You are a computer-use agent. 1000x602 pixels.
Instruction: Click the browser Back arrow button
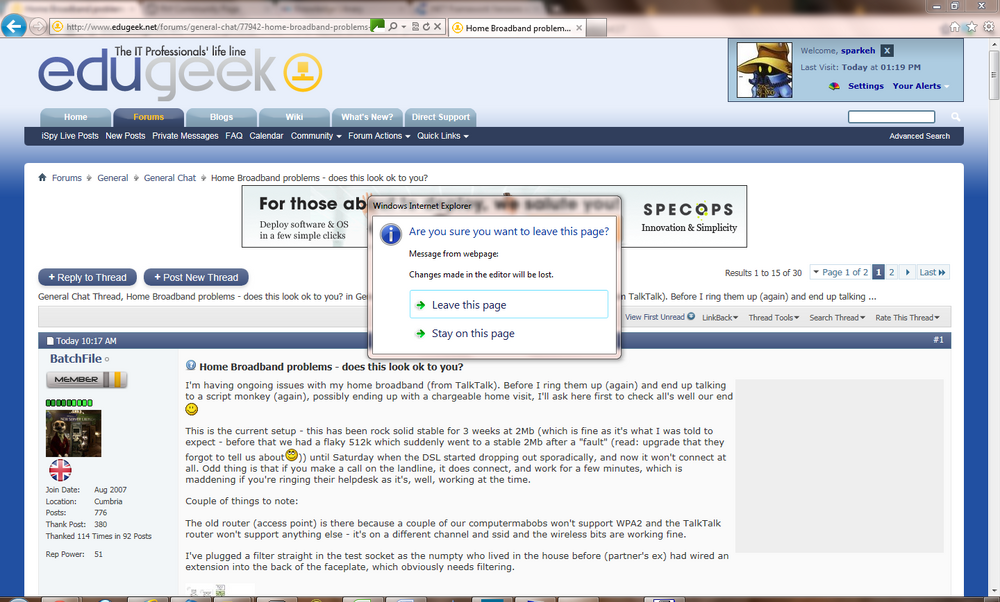(13, 26)
